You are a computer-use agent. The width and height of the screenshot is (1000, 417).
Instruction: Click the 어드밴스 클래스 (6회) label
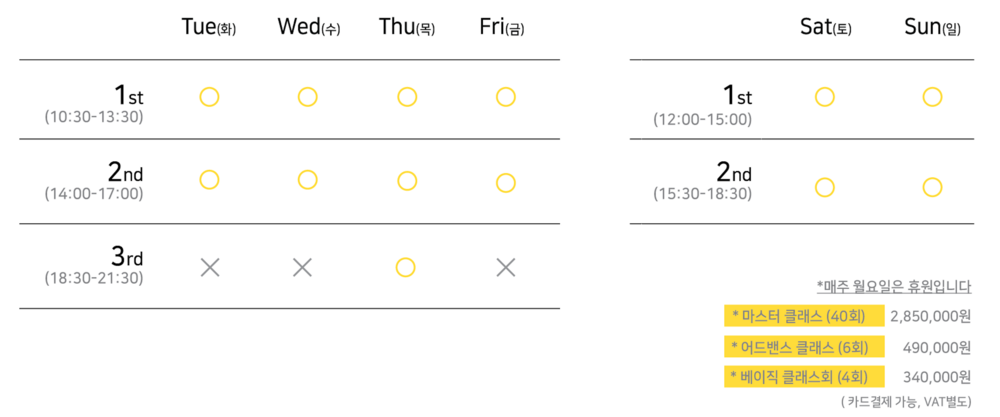[804, 347]
